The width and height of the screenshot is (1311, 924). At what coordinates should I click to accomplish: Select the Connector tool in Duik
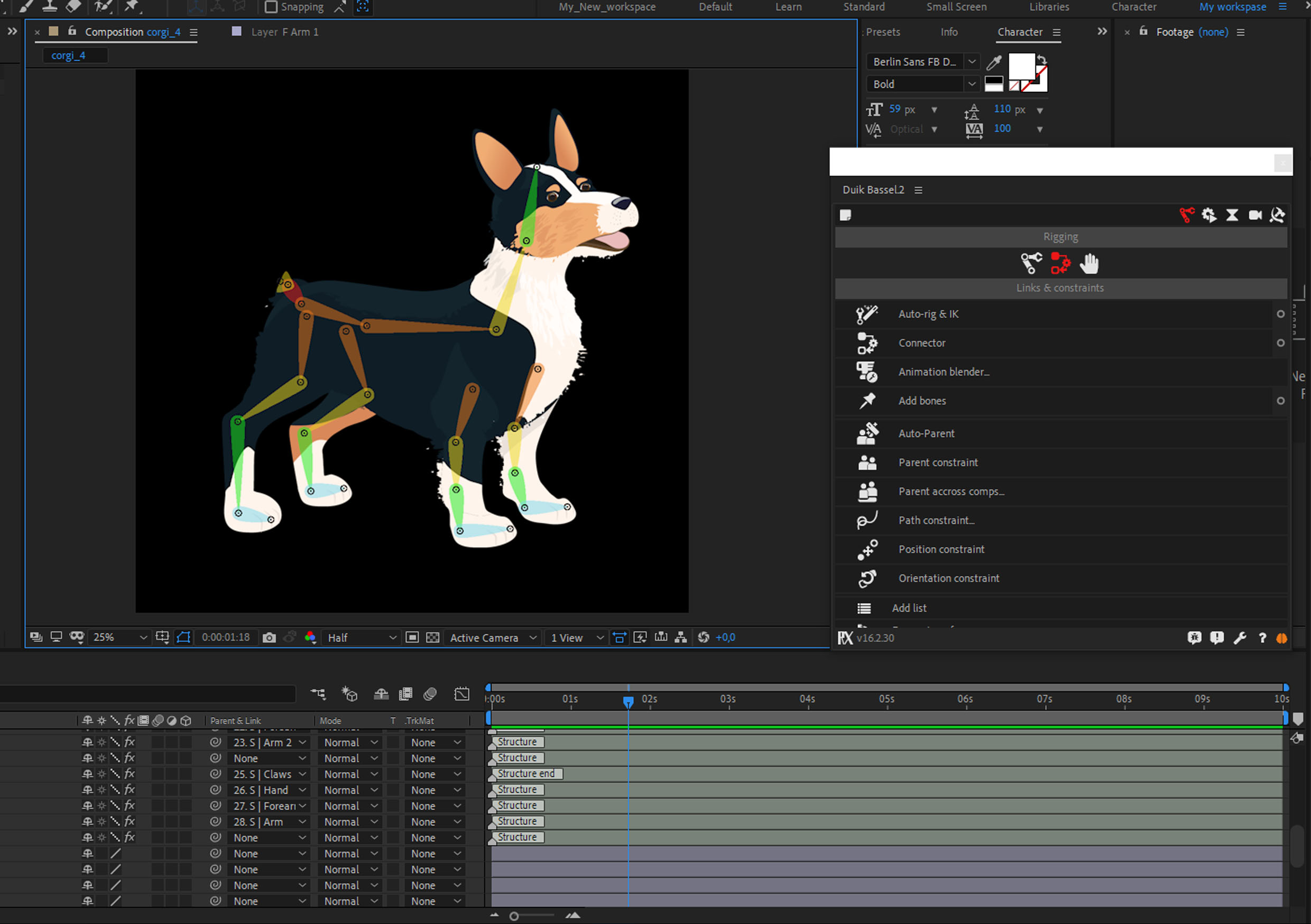point(921,343)
